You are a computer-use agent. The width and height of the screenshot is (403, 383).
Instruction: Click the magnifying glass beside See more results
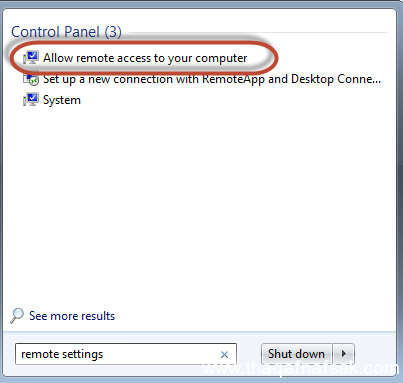[17, 315]
